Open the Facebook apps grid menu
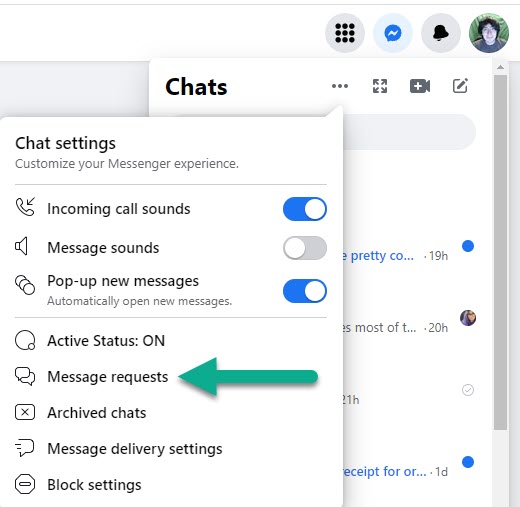Viewport: 520px width, 507px height. (x=345, y=33)
